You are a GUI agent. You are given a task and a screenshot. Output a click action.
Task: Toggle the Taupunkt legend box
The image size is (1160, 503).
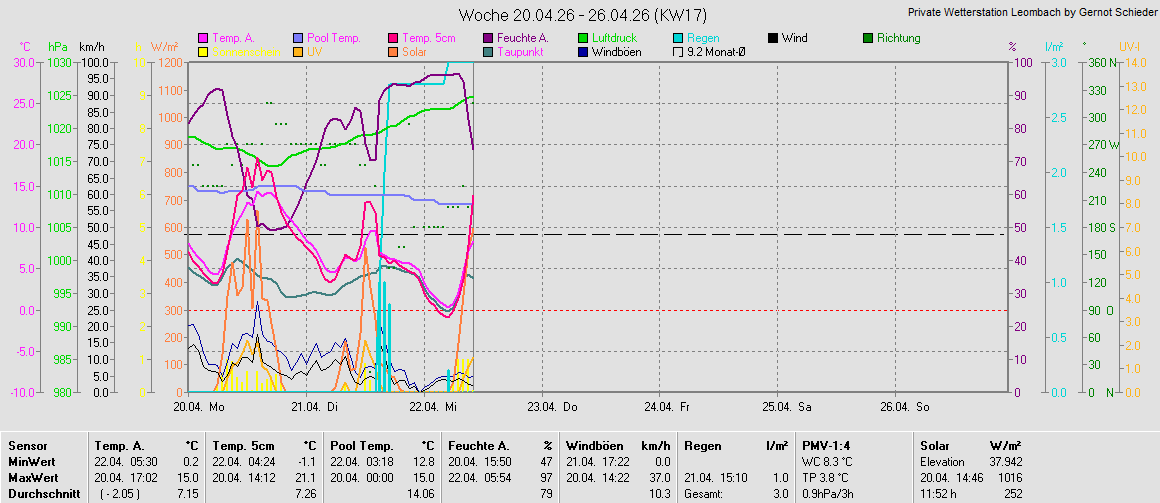(488, 51)
